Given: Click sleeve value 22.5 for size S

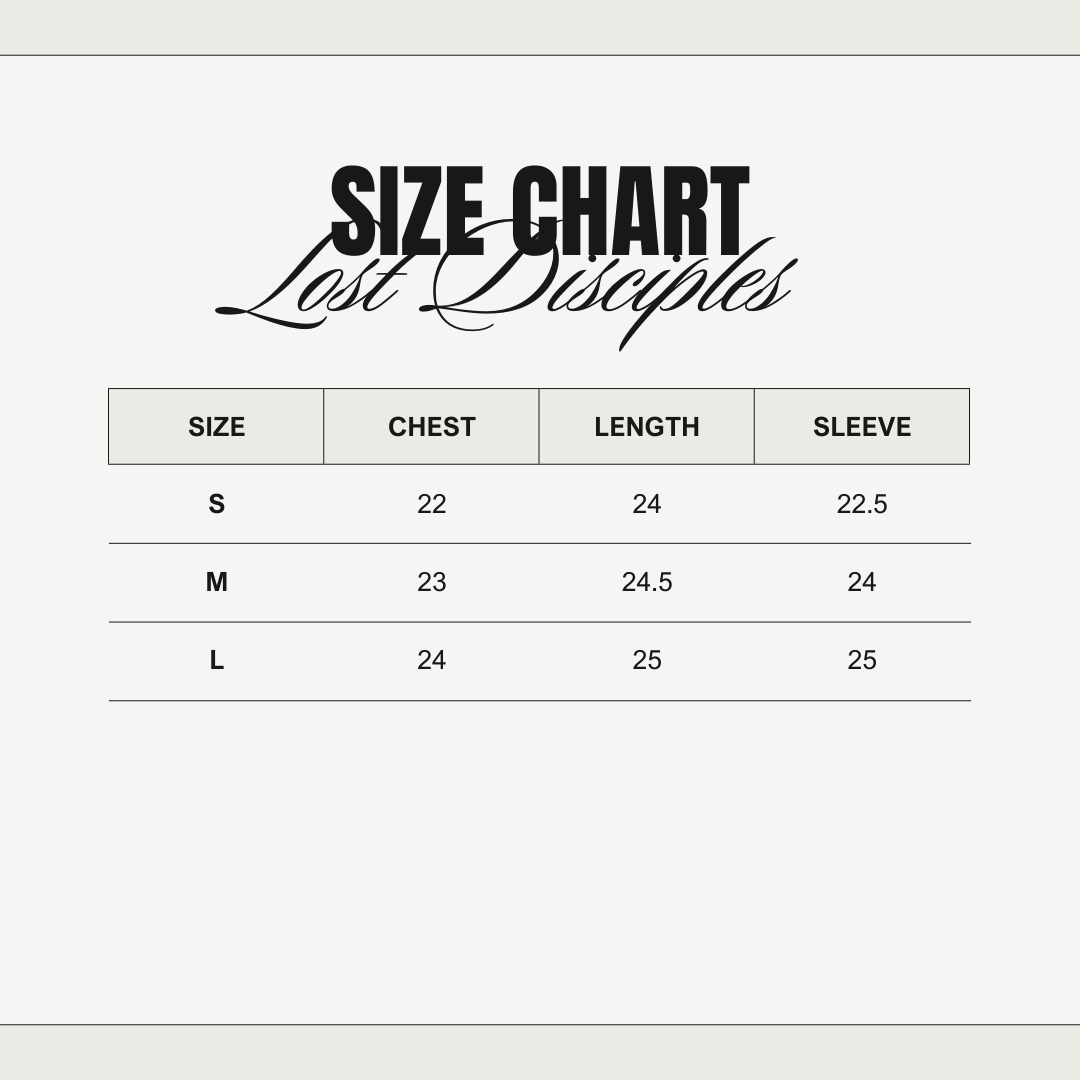Looking at the screenshot, I should point(862,504).
